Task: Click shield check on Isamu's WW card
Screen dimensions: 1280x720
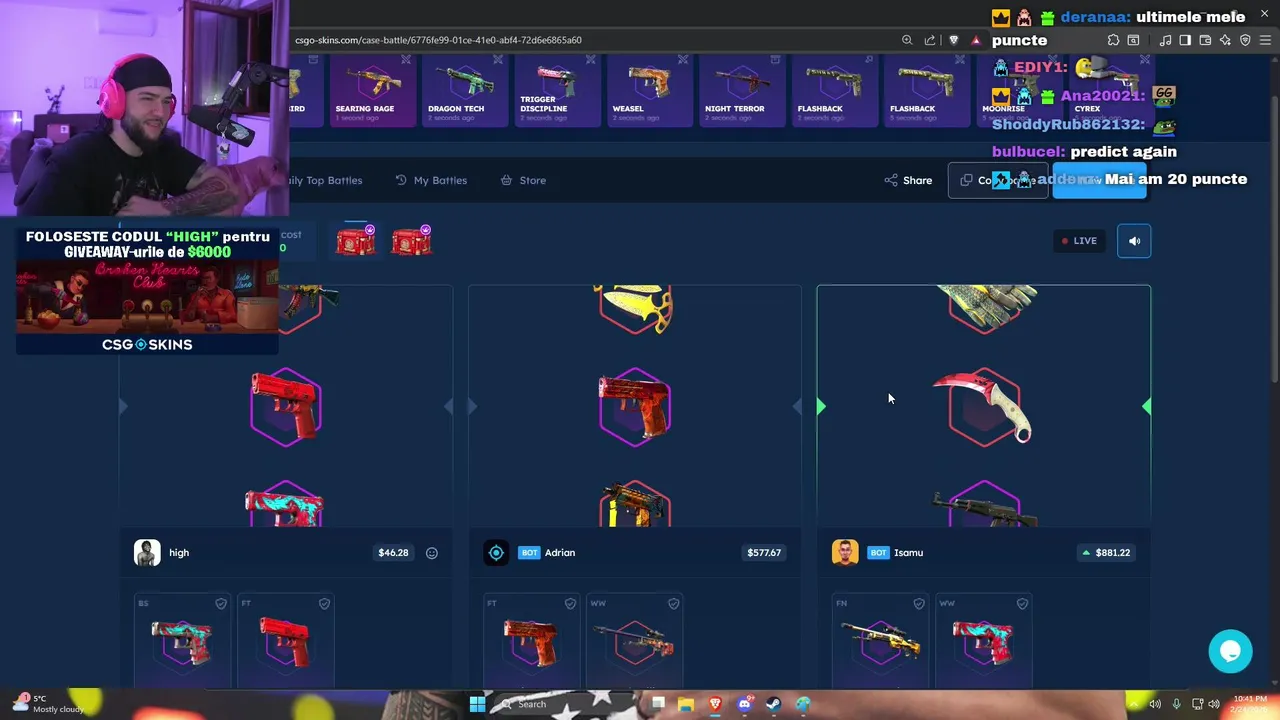Action: (1022, 604)
